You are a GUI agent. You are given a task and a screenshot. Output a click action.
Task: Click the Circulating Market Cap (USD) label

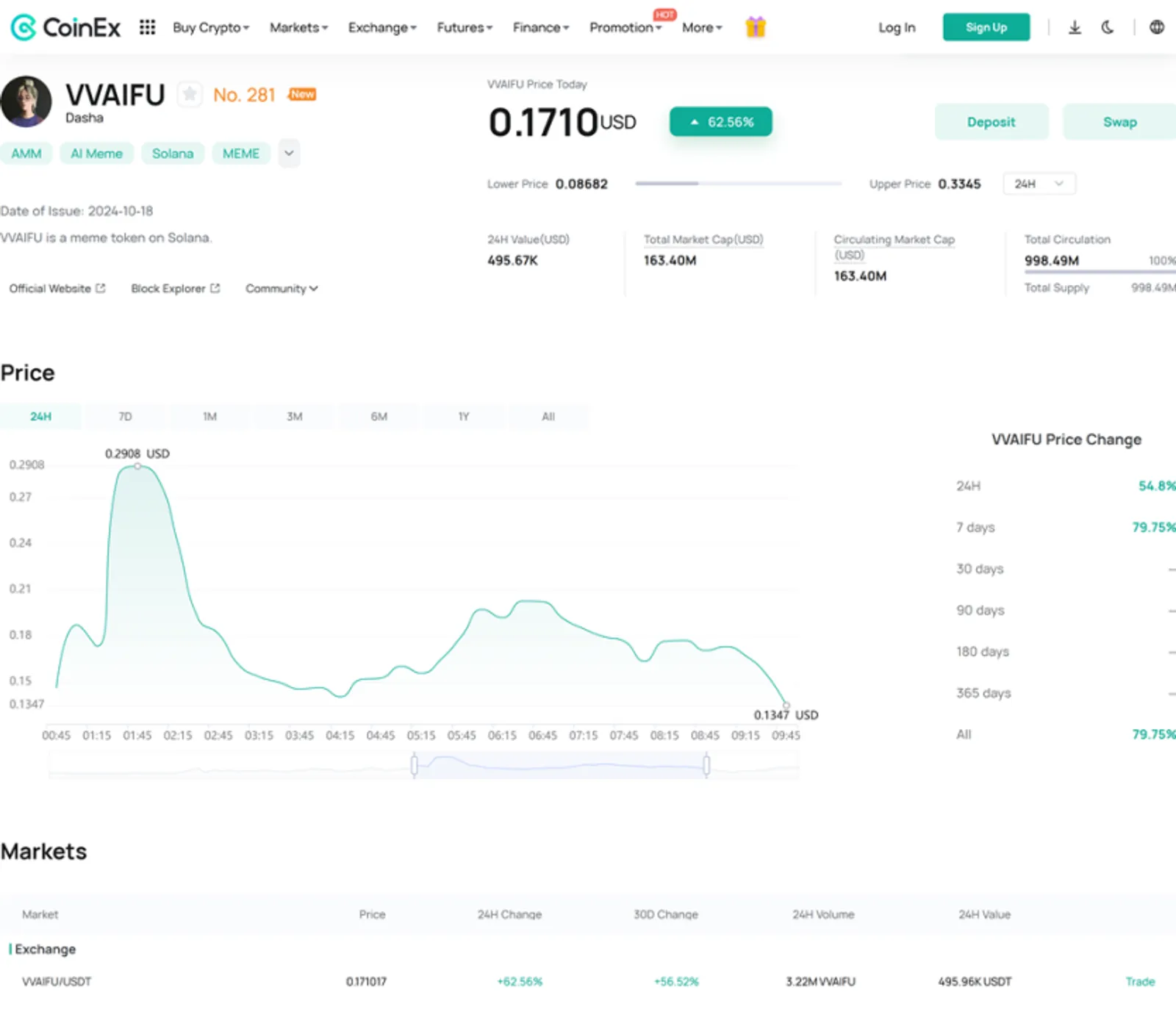pyautogui.click(x=894, y=247)
